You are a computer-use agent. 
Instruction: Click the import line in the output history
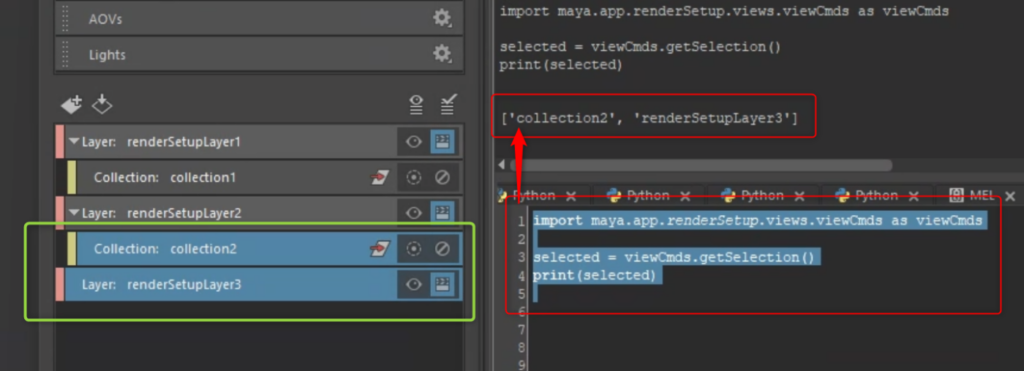[x=724, y=11]
